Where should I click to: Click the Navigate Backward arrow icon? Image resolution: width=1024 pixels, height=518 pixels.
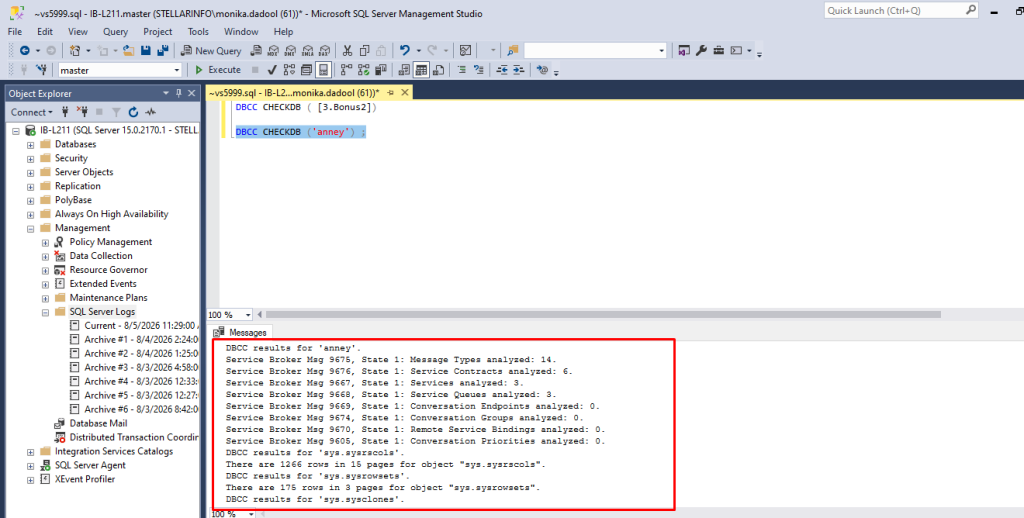(25, 50)
